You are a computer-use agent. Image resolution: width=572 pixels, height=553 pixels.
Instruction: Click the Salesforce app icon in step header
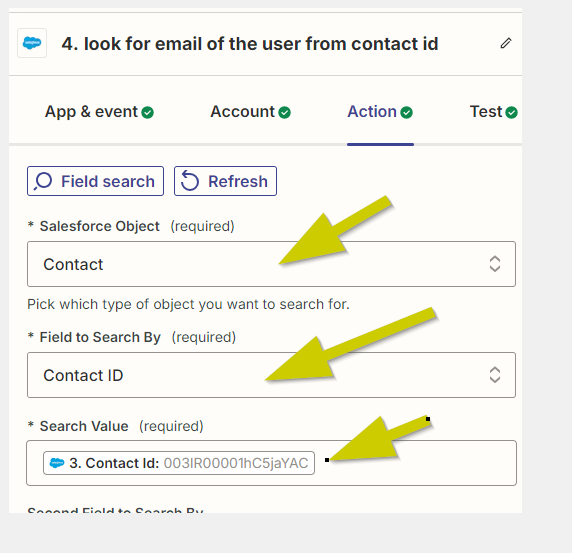click(x=32, y=43)
